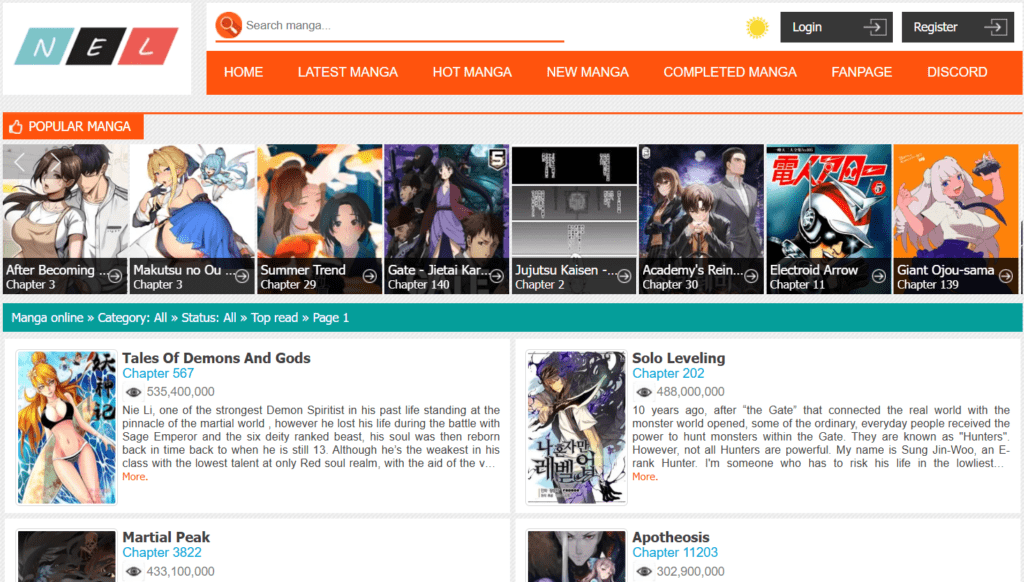Open Apotheosis cover thumbnail

pyautogui.click(x=577, y=556)
